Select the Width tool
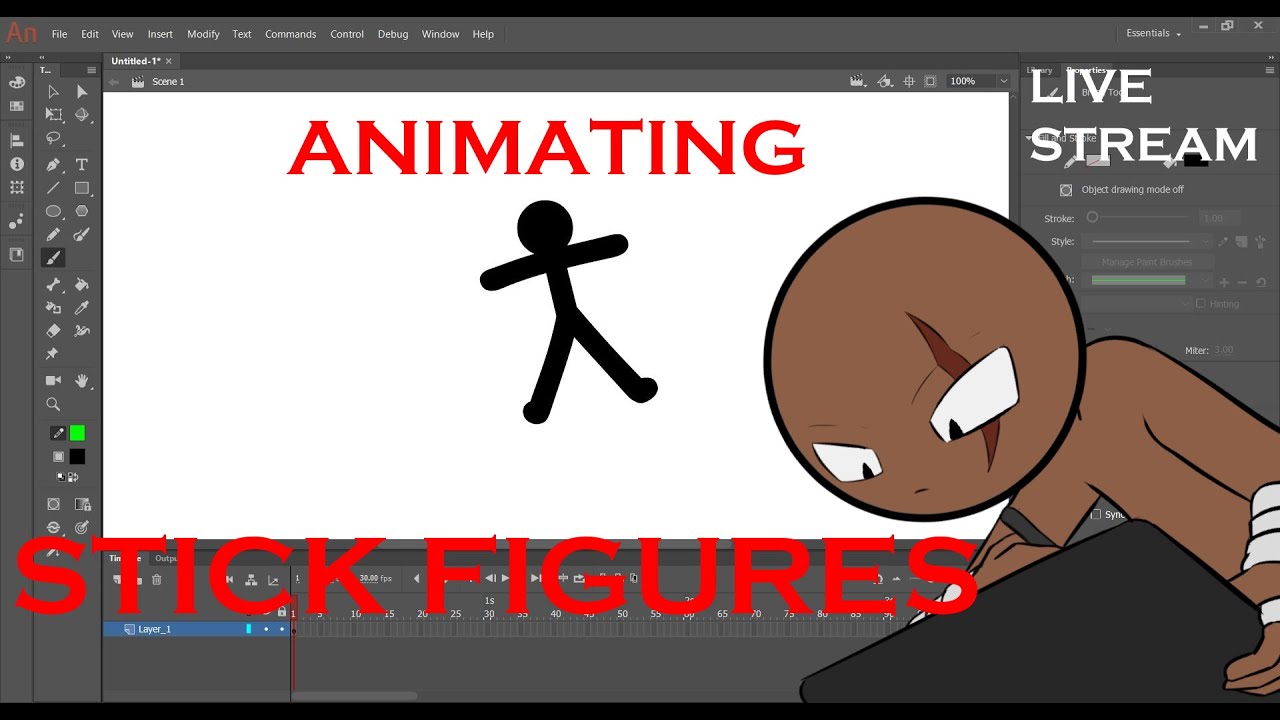The width and height of the screenshot is (1280, 720). point(82,331)
